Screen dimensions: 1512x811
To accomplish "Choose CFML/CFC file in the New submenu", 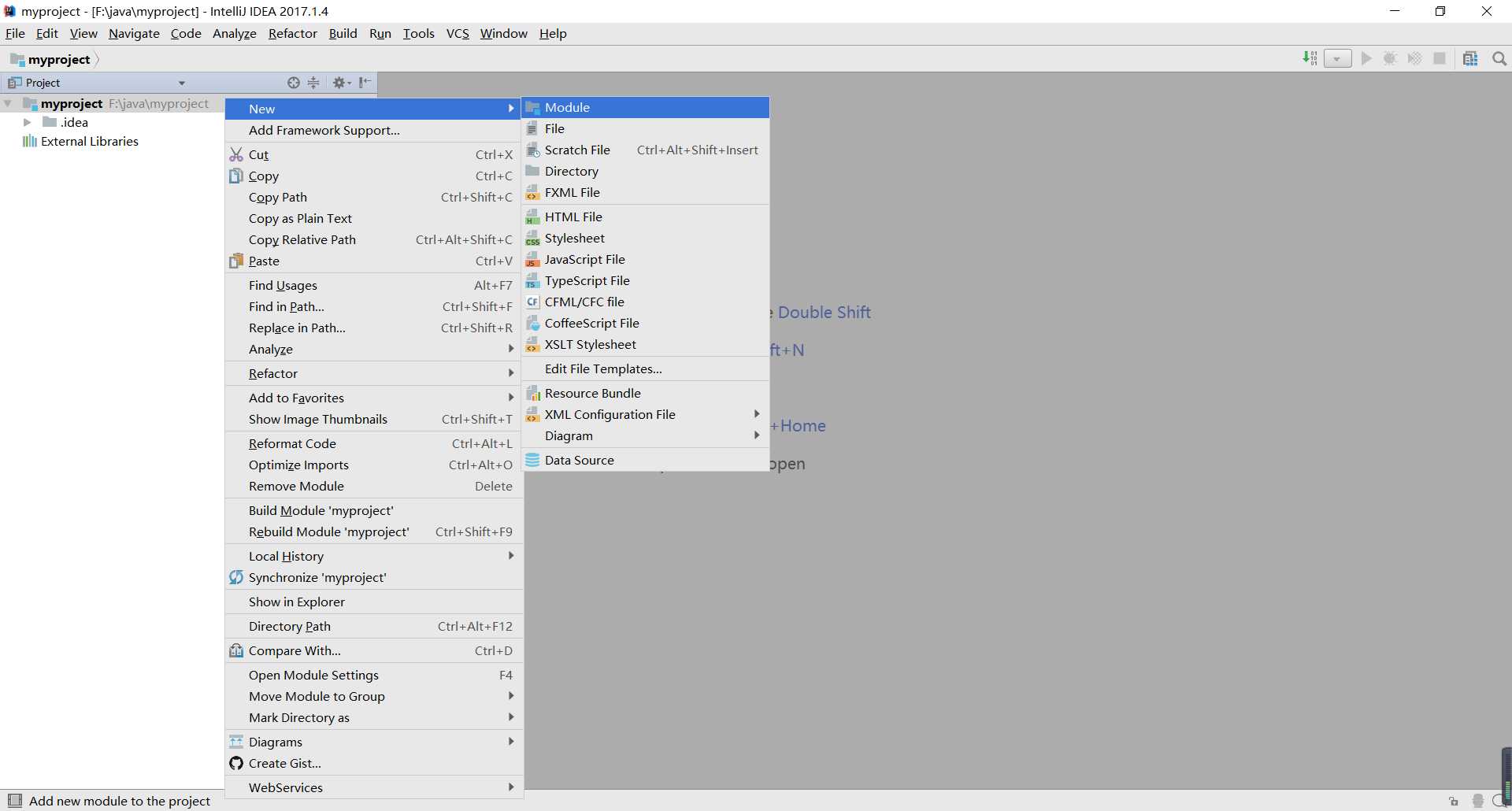I will tap(646, 302).
